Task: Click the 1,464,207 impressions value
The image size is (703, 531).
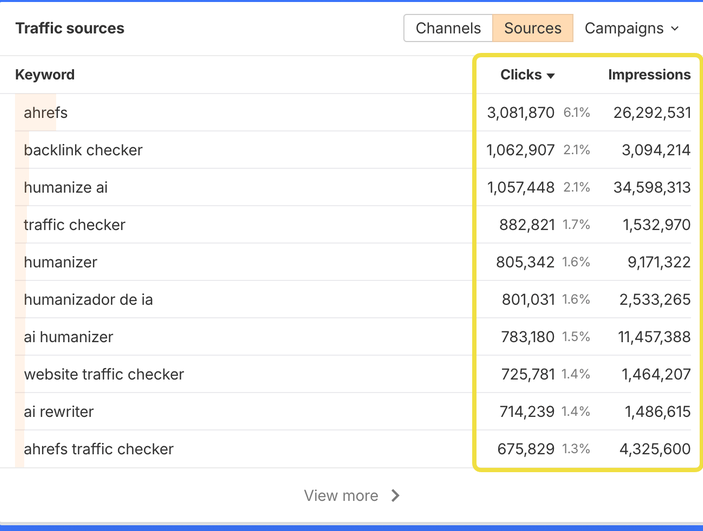Action: point(656,374)
